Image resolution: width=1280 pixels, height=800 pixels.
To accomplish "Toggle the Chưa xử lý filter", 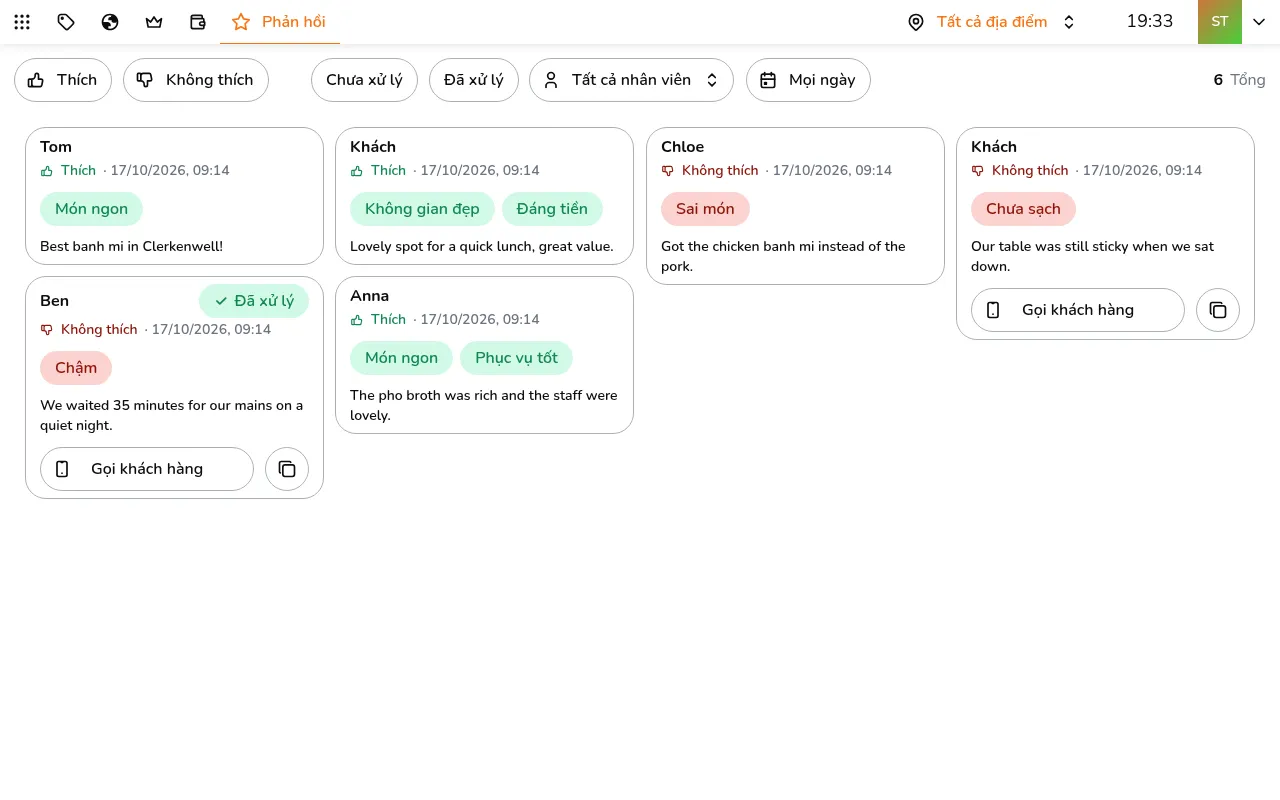I will pyautogui.click(x=364, y=80).
